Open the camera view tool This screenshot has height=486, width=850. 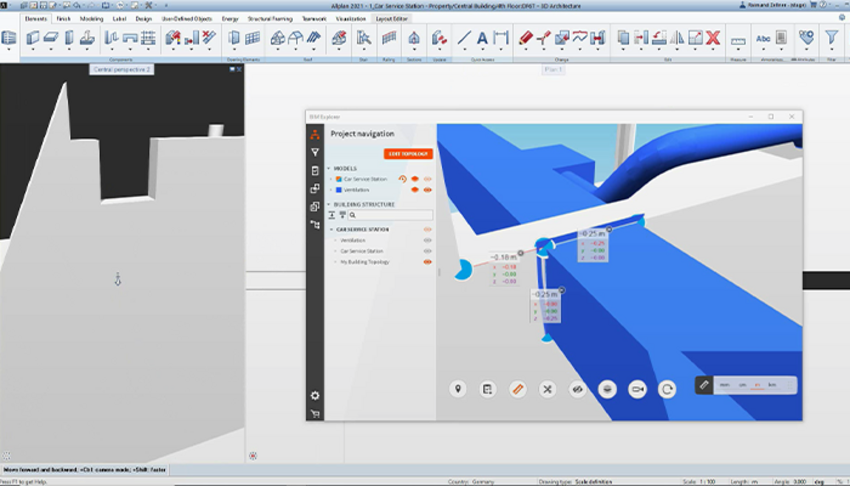[x=637, y=389]
